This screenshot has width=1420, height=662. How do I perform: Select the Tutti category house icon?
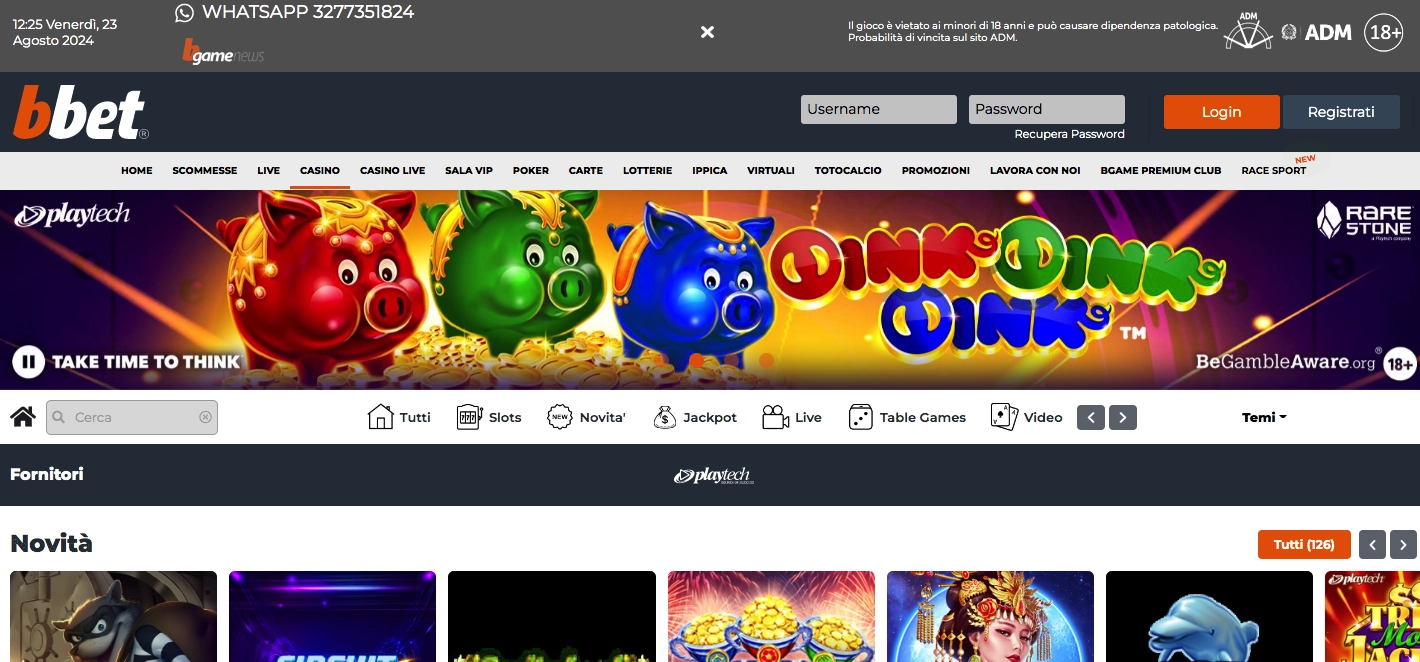click(x=380, y=417)
